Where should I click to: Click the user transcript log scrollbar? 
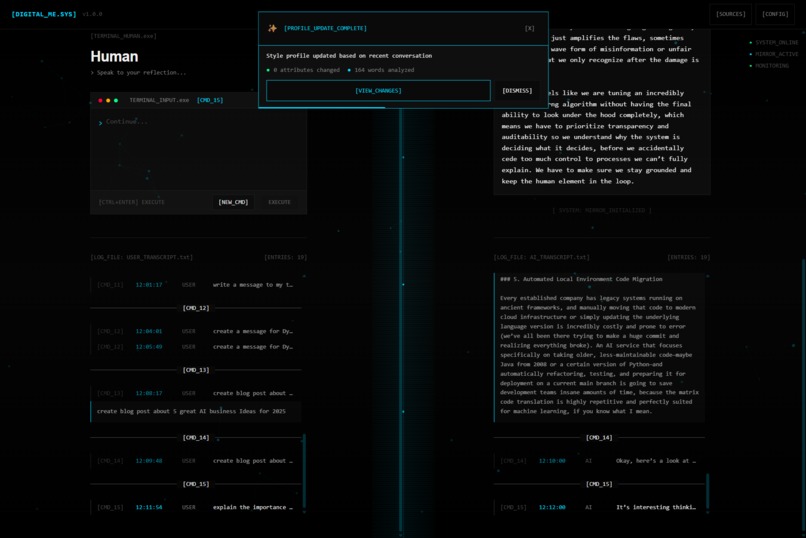[x=304, y=470]
